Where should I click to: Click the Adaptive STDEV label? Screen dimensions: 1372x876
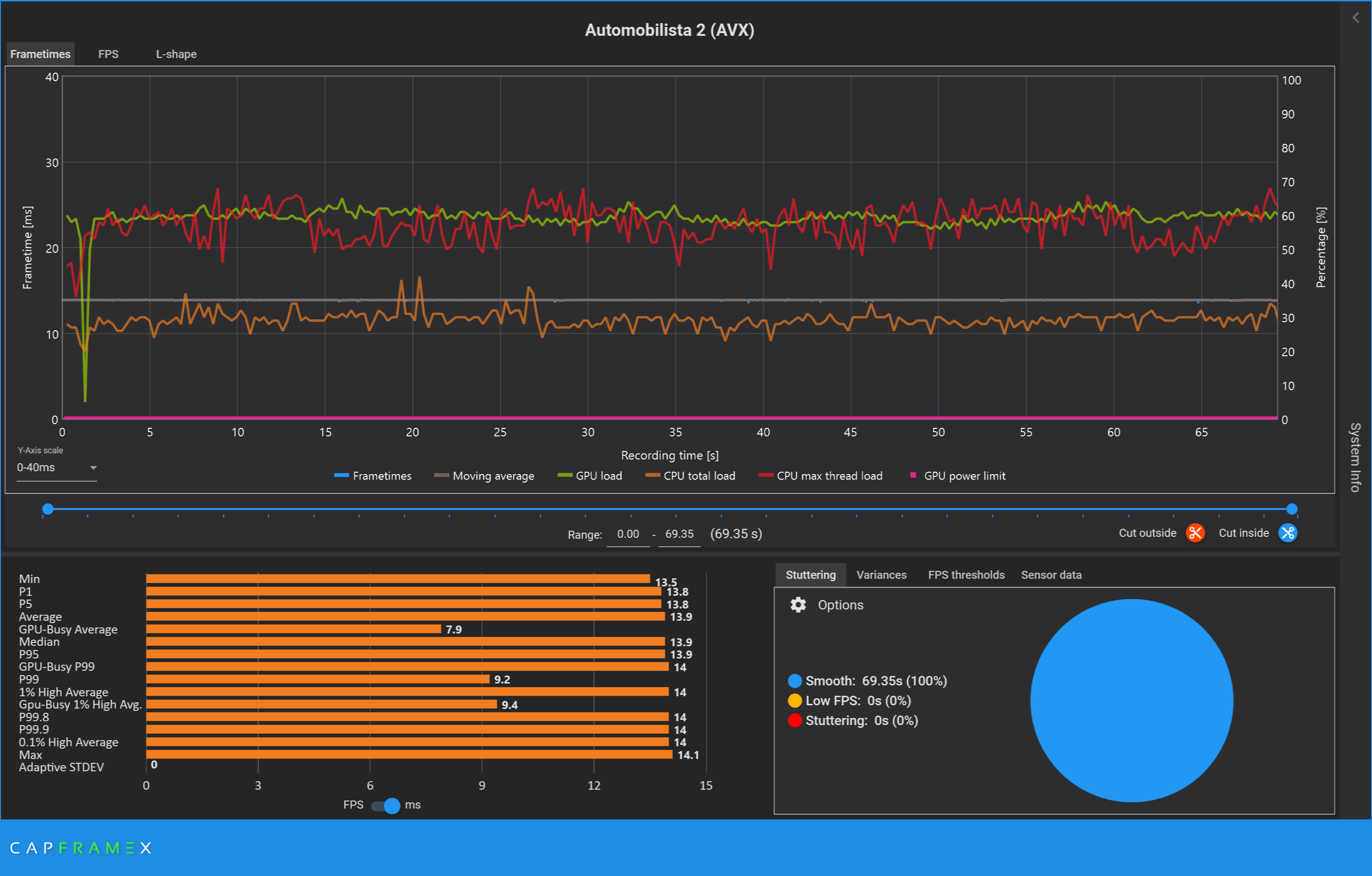61,767
